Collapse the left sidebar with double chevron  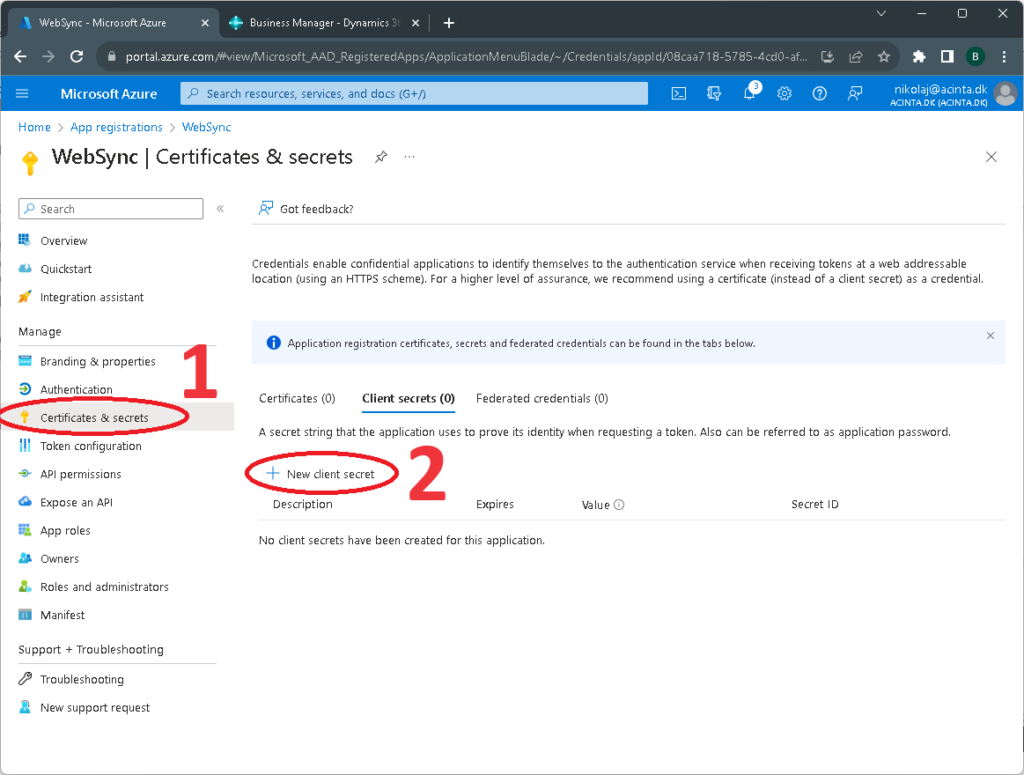click(x=220, y=208)
